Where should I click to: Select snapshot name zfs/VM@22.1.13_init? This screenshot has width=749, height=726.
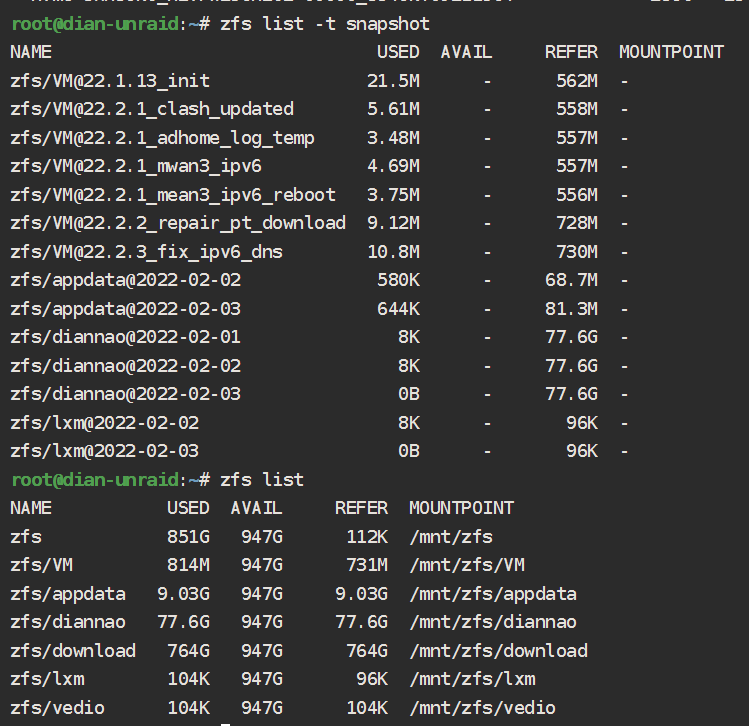pos(110,81)
